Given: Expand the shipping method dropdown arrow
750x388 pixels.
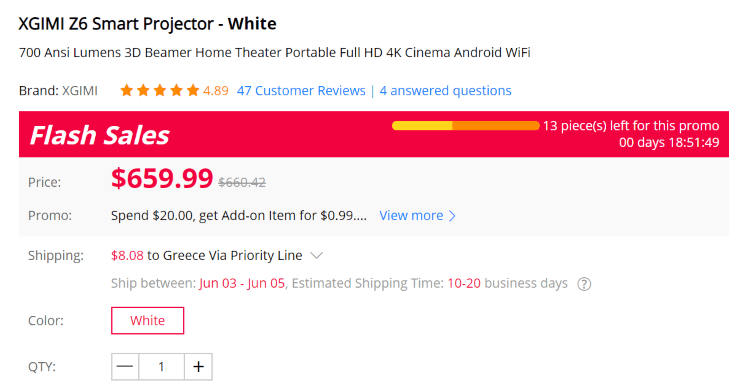Looking at the screenshot, I should (317, 255).
